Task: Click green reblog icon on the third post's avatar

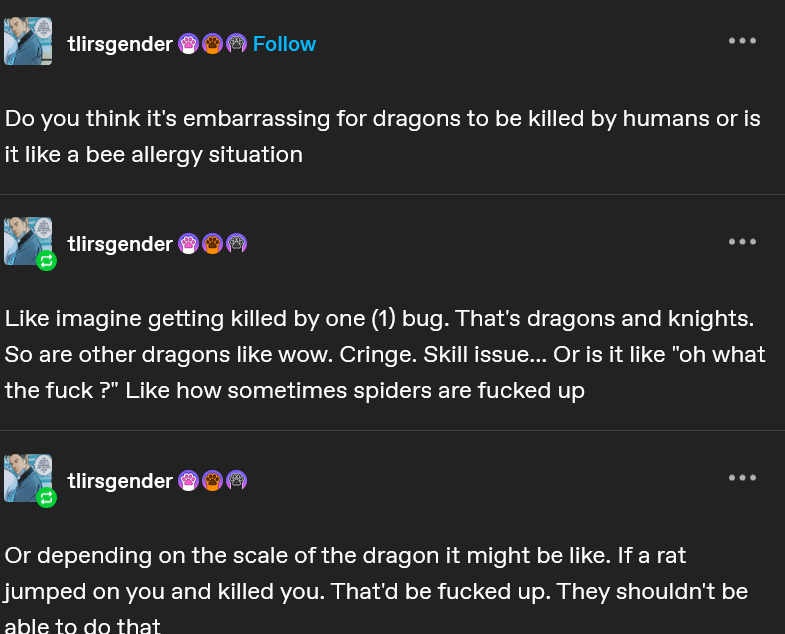Action: tap(46, 497)
